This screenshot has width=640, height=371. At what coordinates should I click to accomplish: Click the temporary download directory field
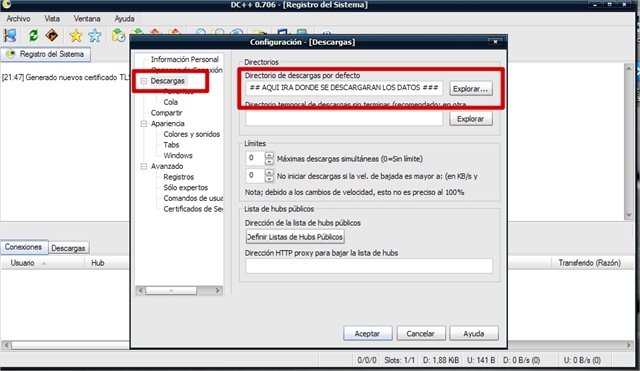[344, 118]
